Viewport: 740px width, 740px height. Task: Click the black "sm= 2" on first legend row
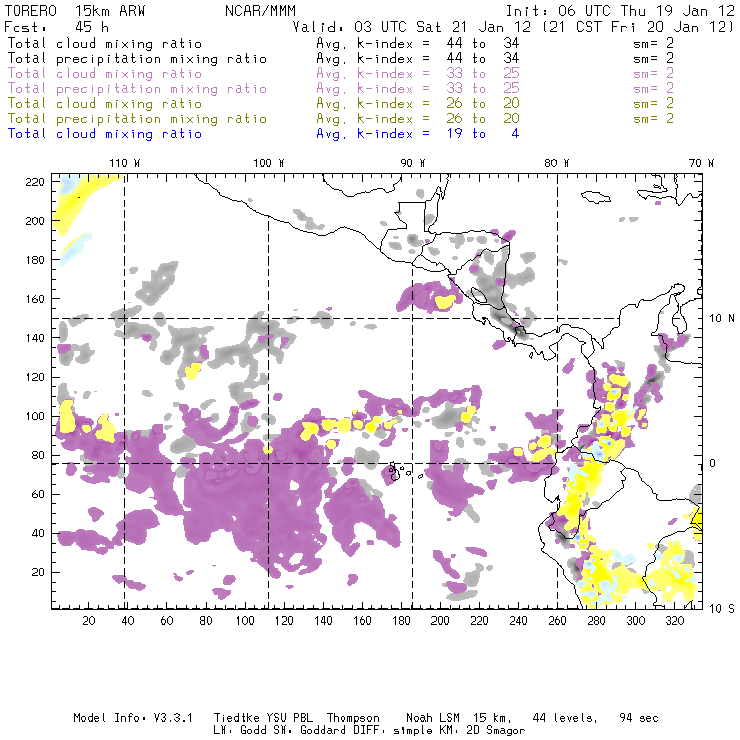pyautogui.click(x=654, y=44)
